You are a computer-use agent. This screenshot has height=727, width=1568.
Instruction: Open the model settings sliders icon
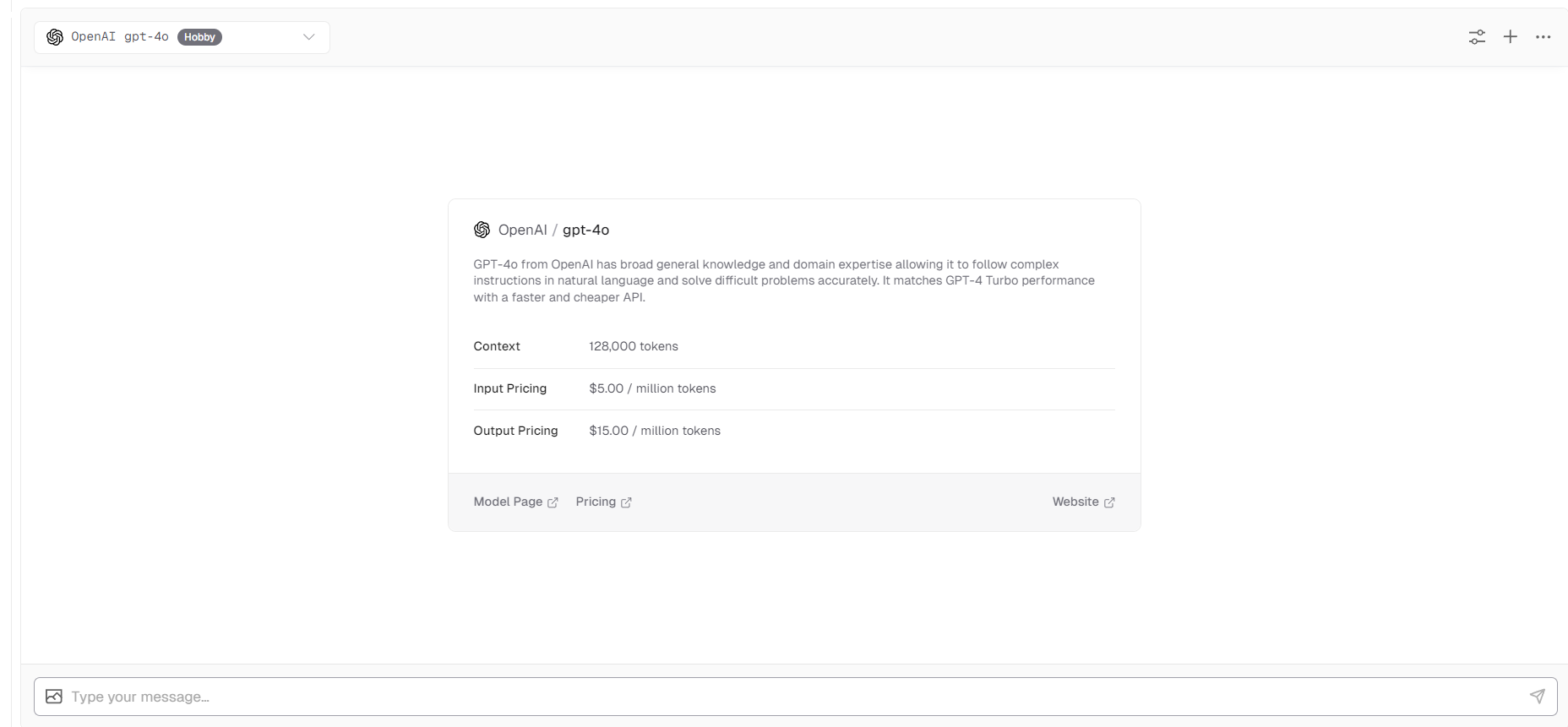point(1477,37)
